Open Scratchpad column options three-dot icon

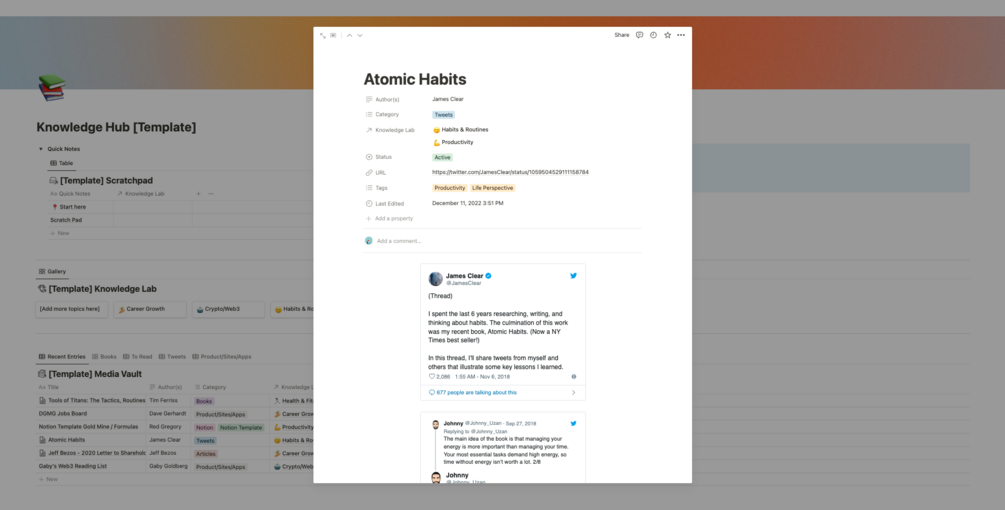[x=211, y=193]
